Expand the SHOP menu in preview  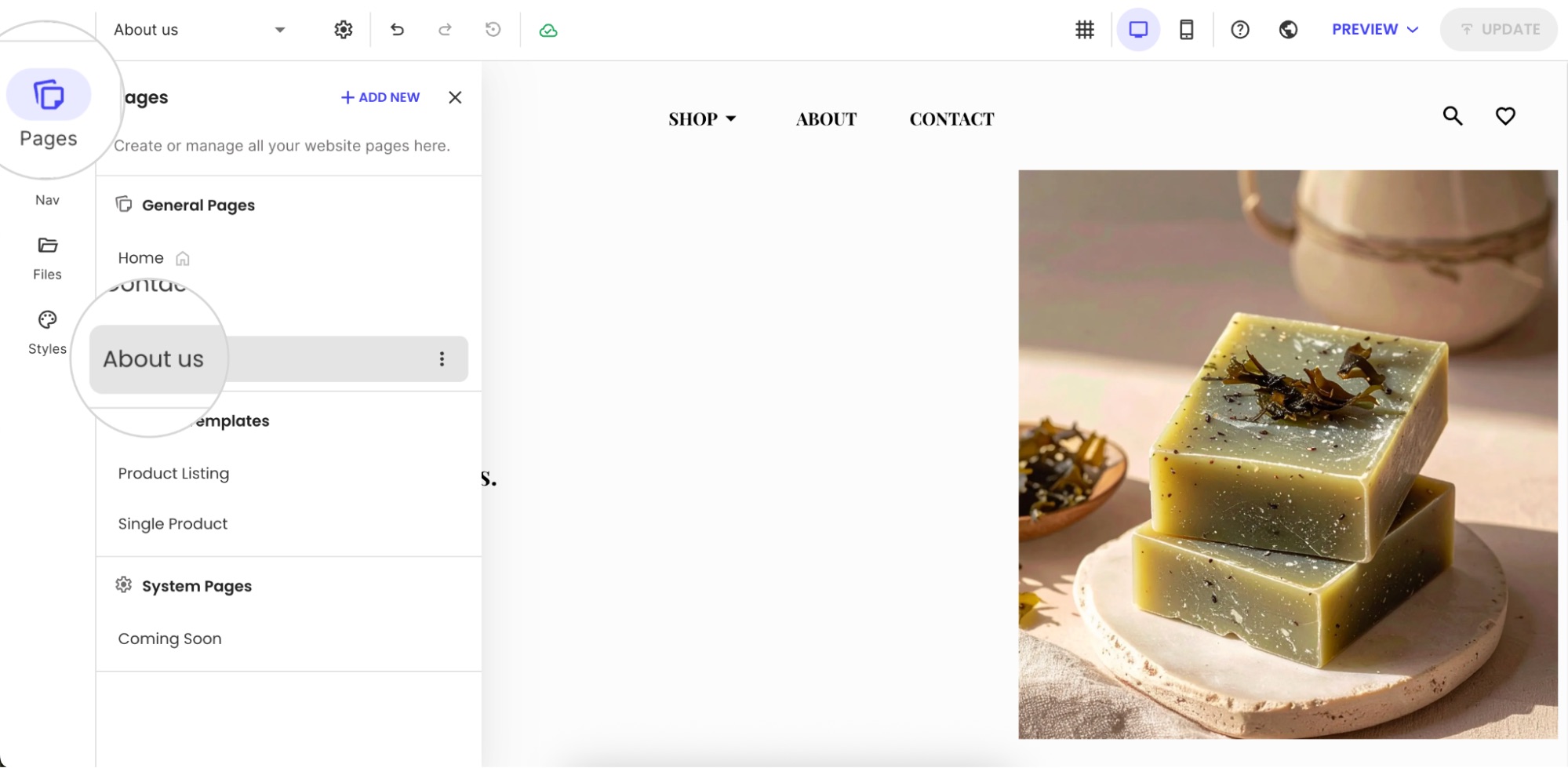point(702,119)
